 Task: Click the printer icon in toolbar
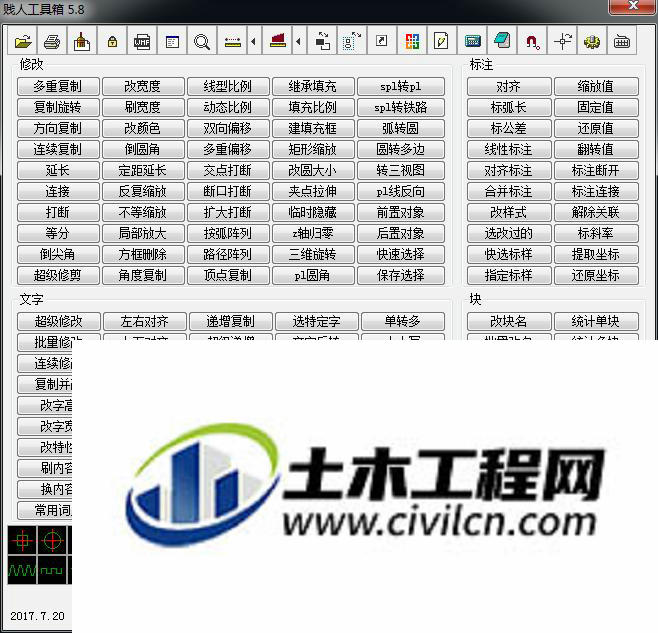pyautogui.click(x=52, y=41)
